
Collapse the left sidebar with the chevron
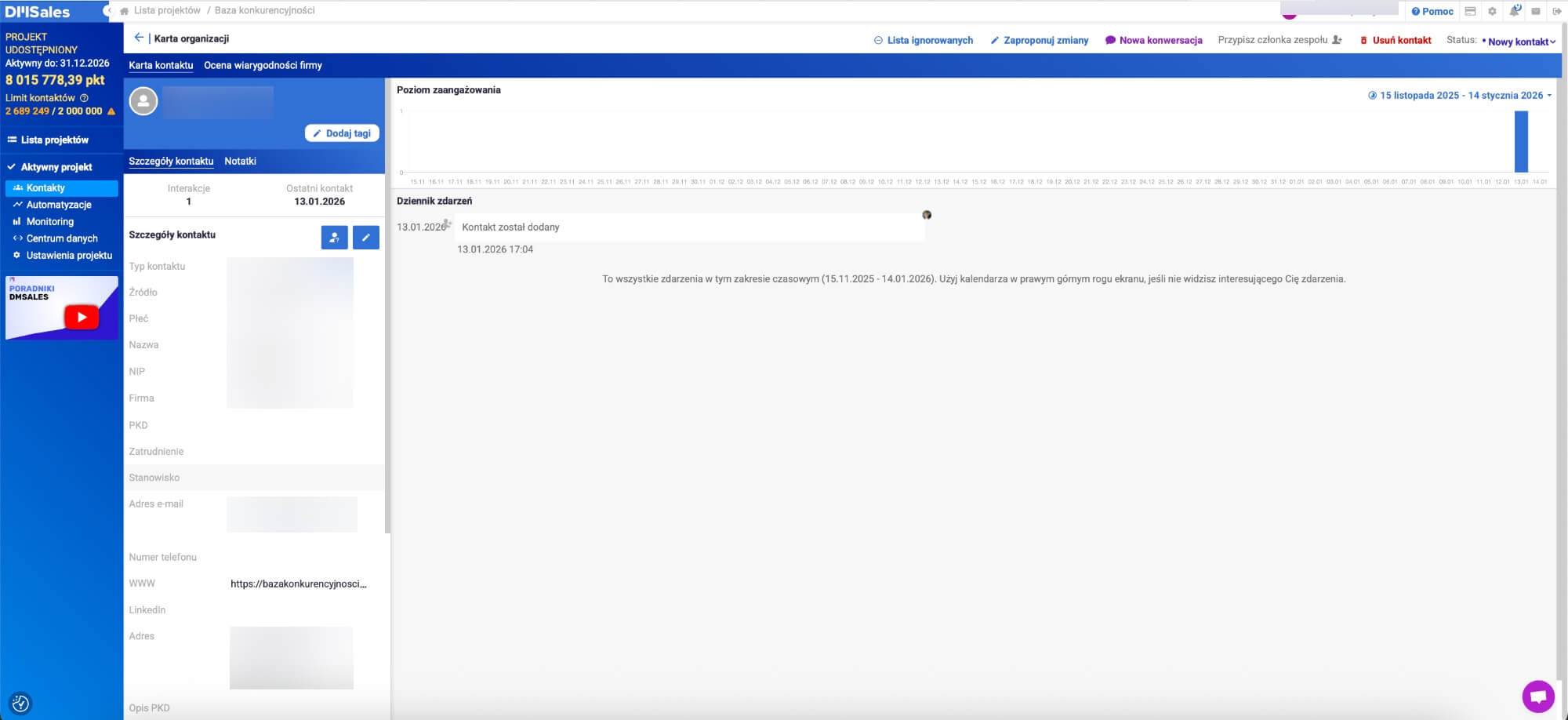coord(108,11)
